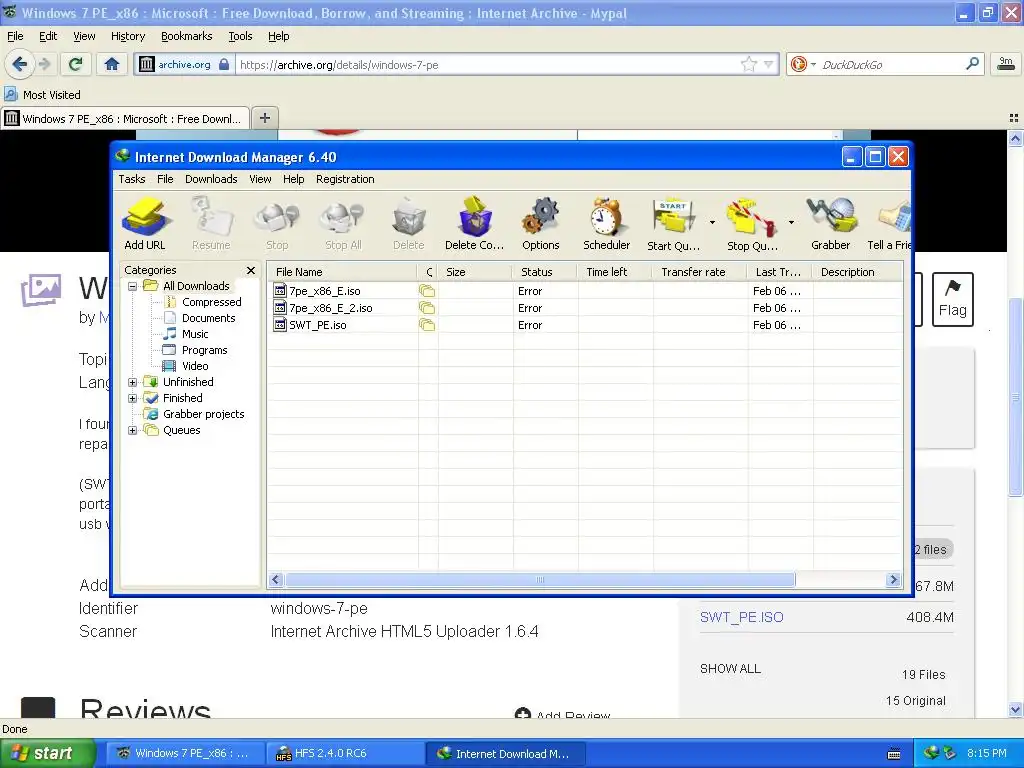Select the SWT_PE.iso download row
This screenshot has width=1024, height=768.
pyautogui.click(x=584, y=325)
